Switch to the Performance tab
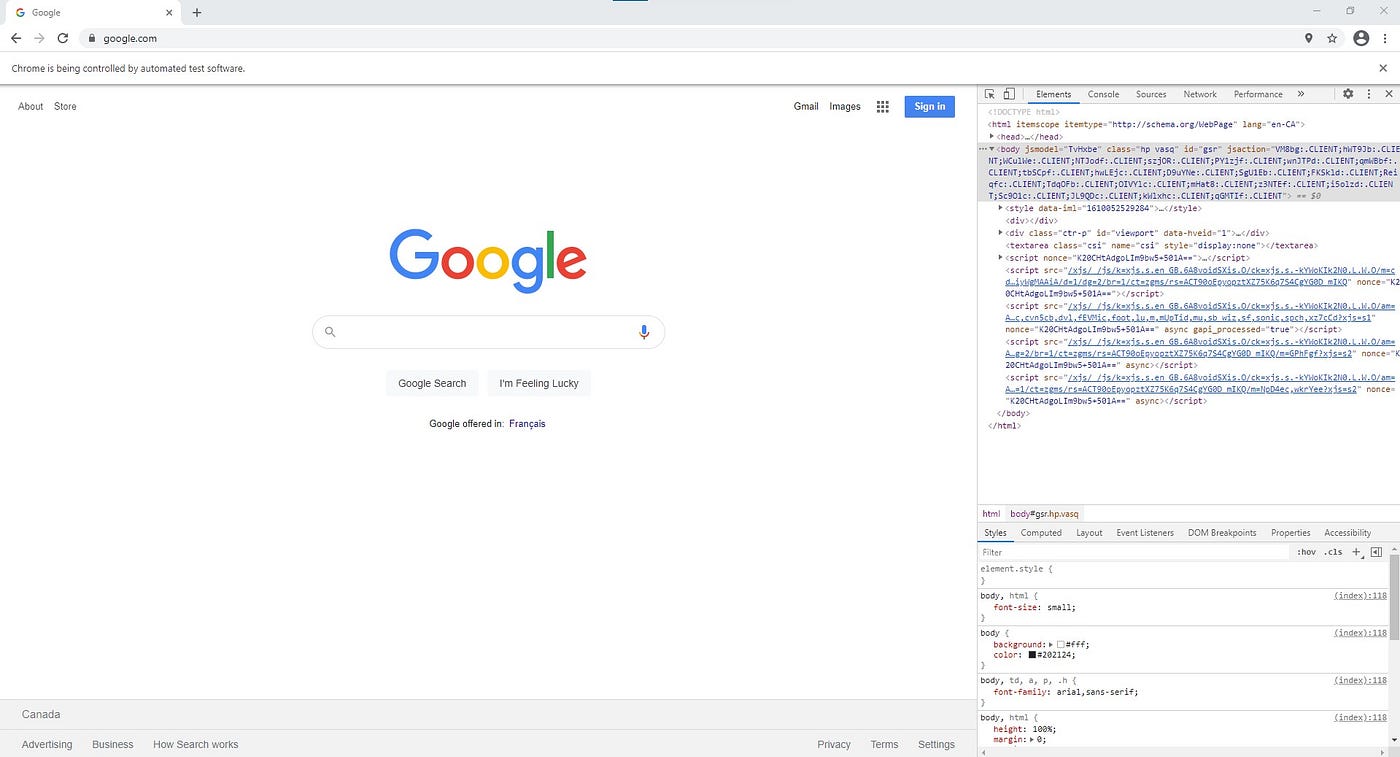Viewport: 1400px width, 757px height. (1258, 94)
